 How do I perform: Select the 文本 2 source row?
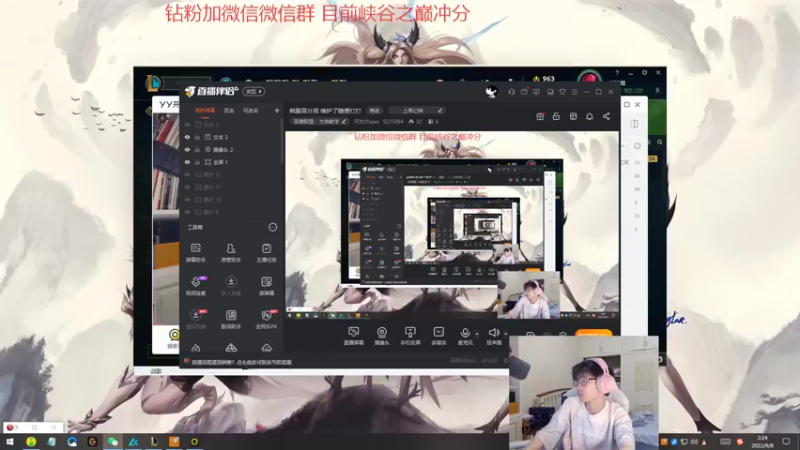pyautogui.click(x=231, y=137)
